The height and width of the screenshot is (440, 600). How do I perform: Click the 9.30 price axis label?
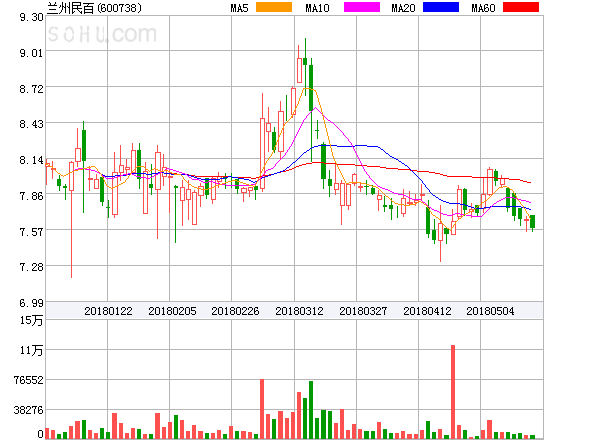click(x=31, y=17)
